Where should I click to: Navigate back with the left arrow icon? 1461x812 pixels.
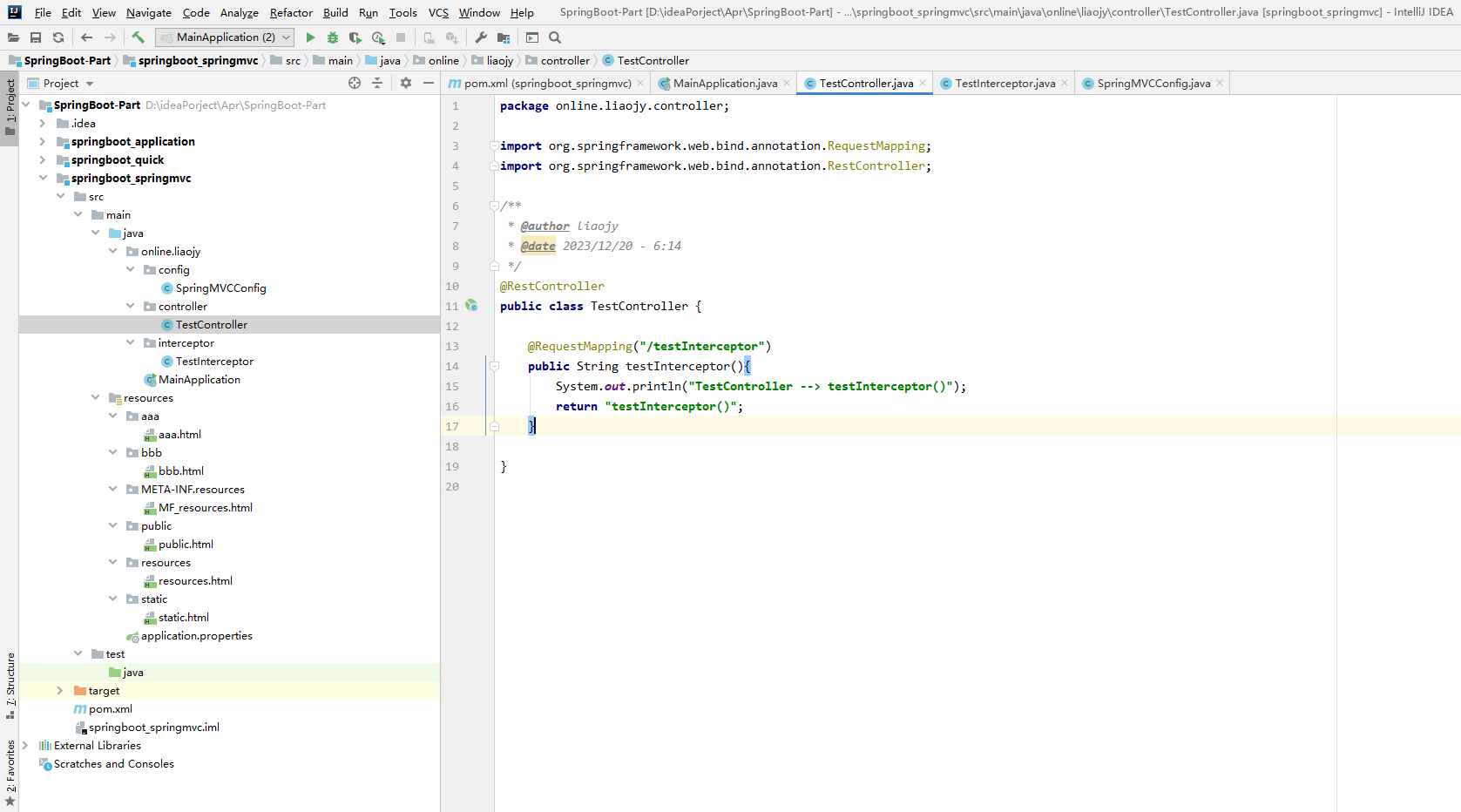[x=86, y=37]
